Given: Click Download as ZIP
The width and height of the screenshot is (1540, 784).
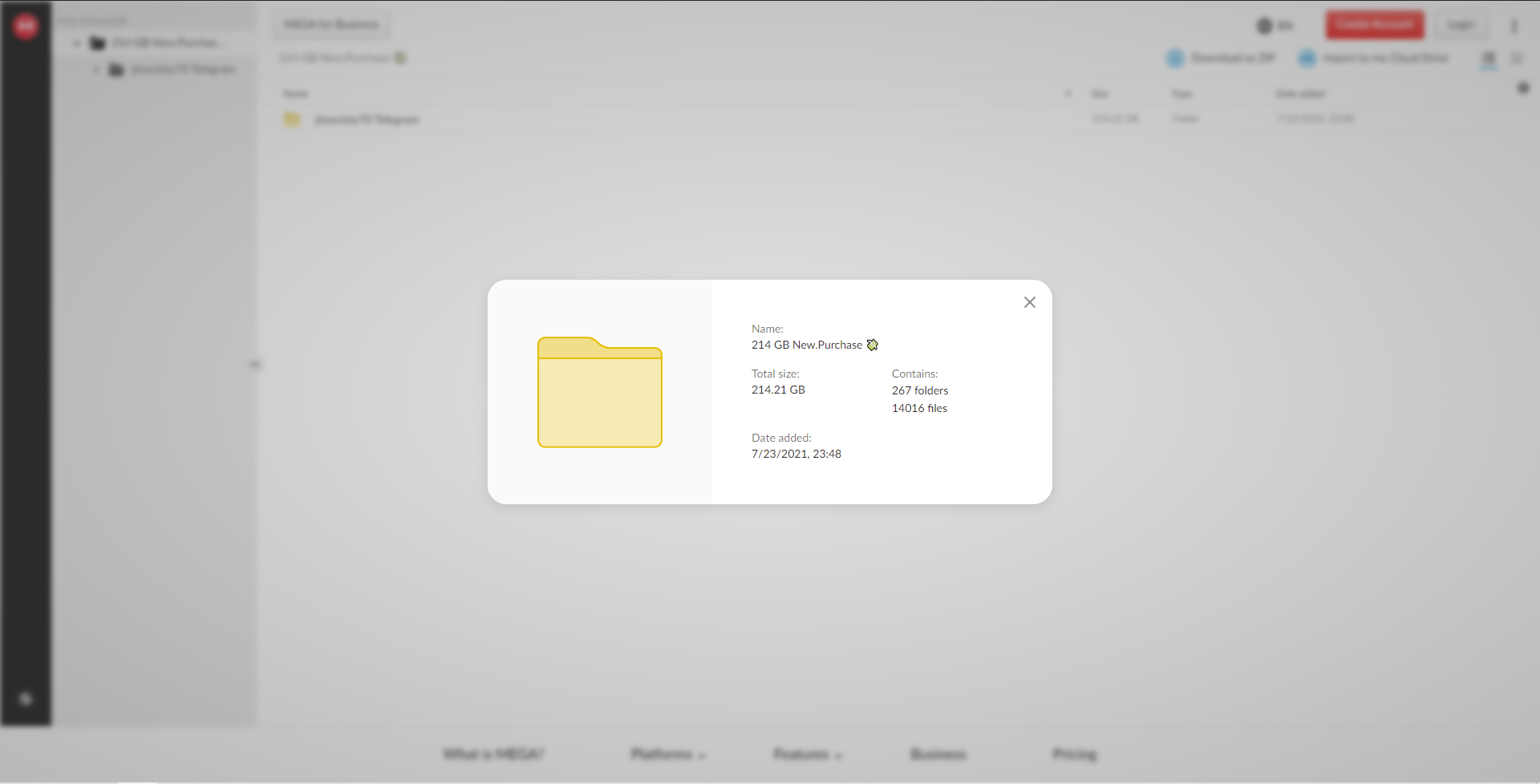Looking at the screenshot, I should [x=1221, y=58].
